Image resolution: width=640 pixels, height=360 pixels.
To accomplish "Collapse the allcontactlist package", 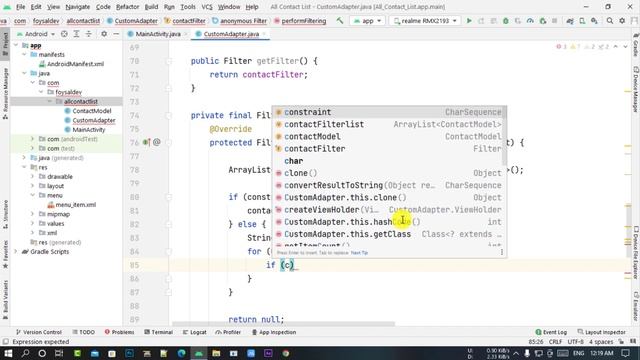I will [50, 101].
